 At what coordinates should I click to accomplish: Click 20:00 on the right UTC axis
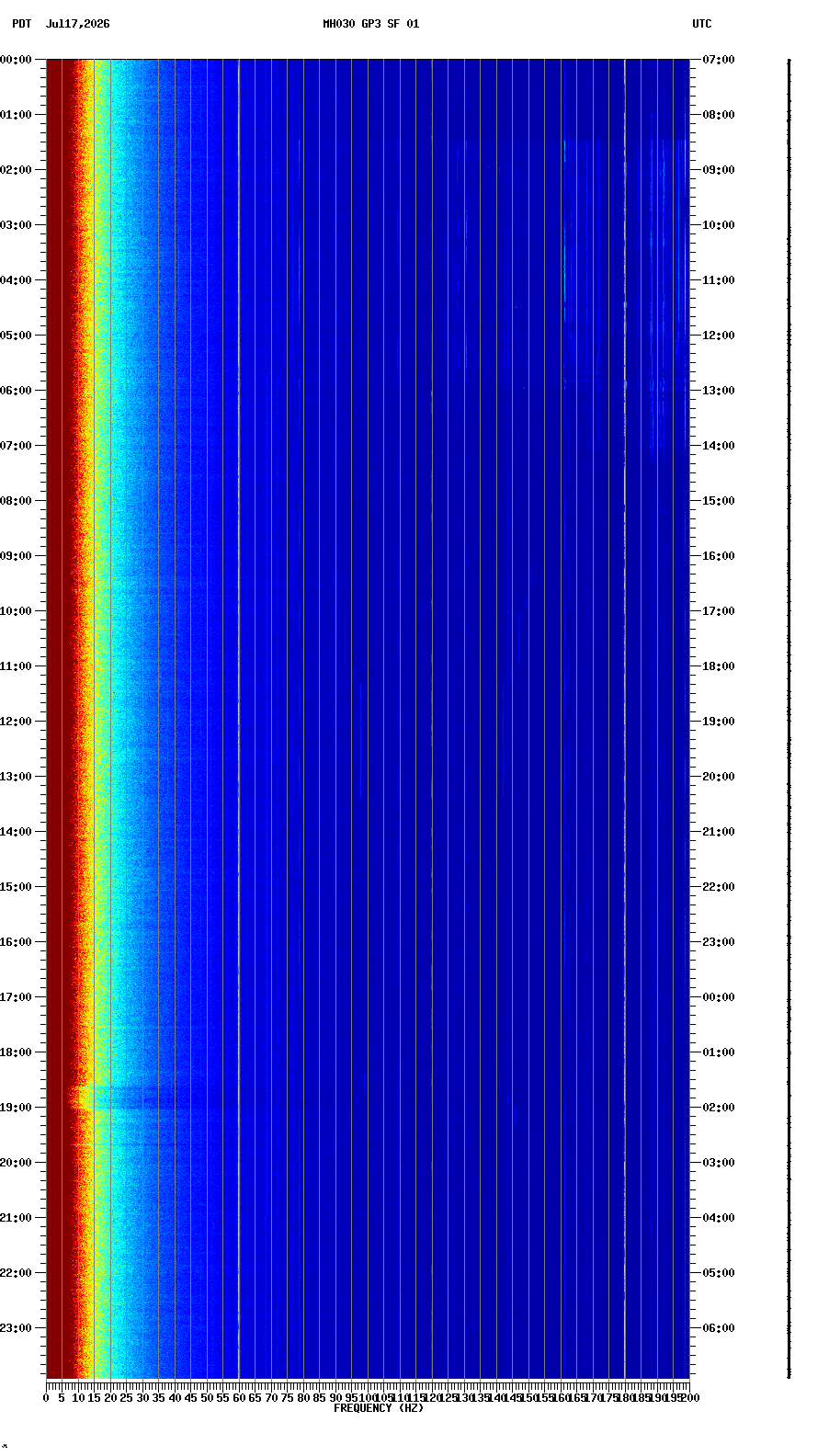pyautogui.click(x=719, y=777)
